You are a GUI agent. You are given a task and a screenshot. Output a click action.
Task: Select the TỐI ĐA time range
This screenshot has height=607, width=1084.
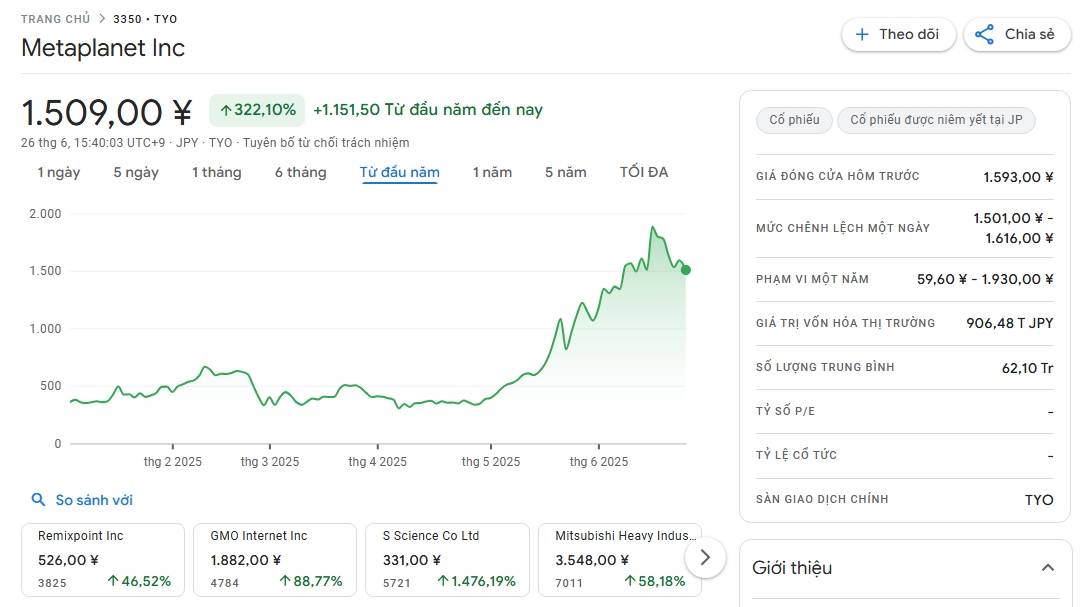coord(644,172)
